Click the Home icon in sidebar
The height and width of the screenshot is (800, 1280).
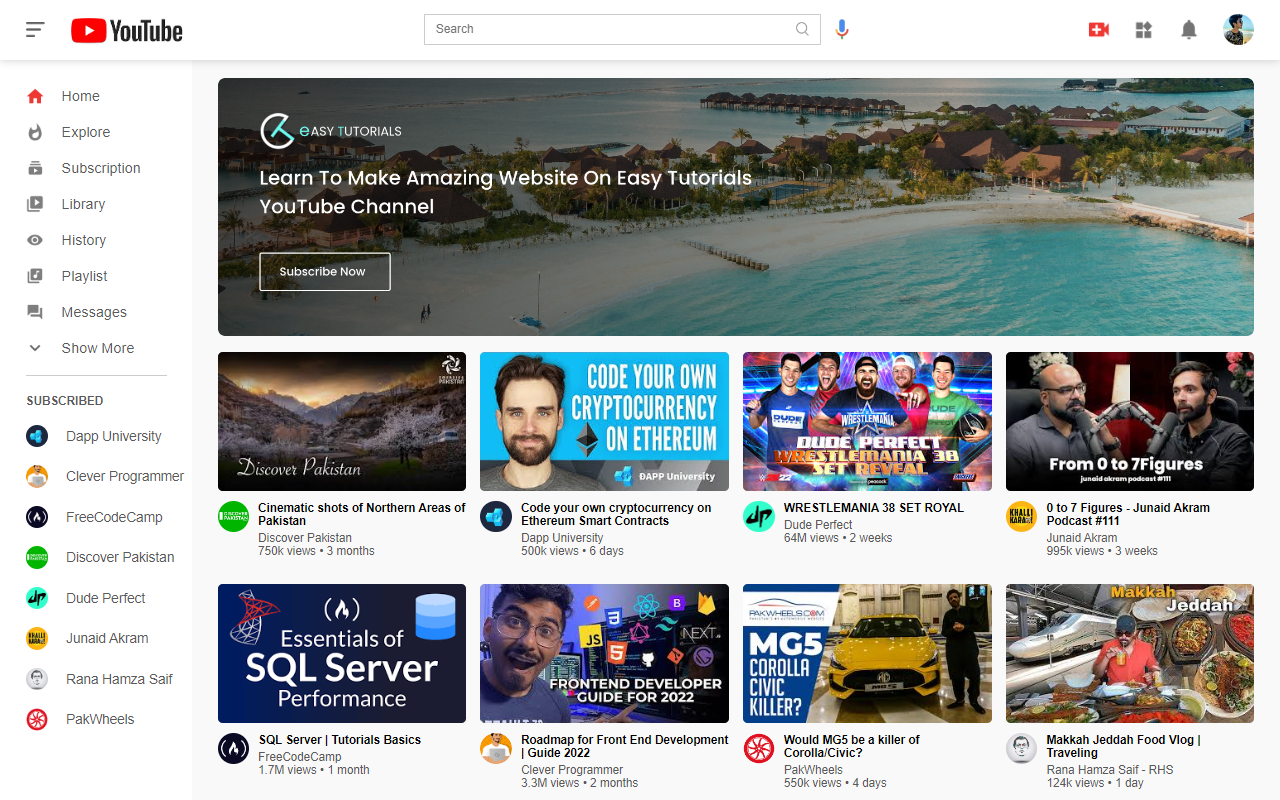point(35,96)
